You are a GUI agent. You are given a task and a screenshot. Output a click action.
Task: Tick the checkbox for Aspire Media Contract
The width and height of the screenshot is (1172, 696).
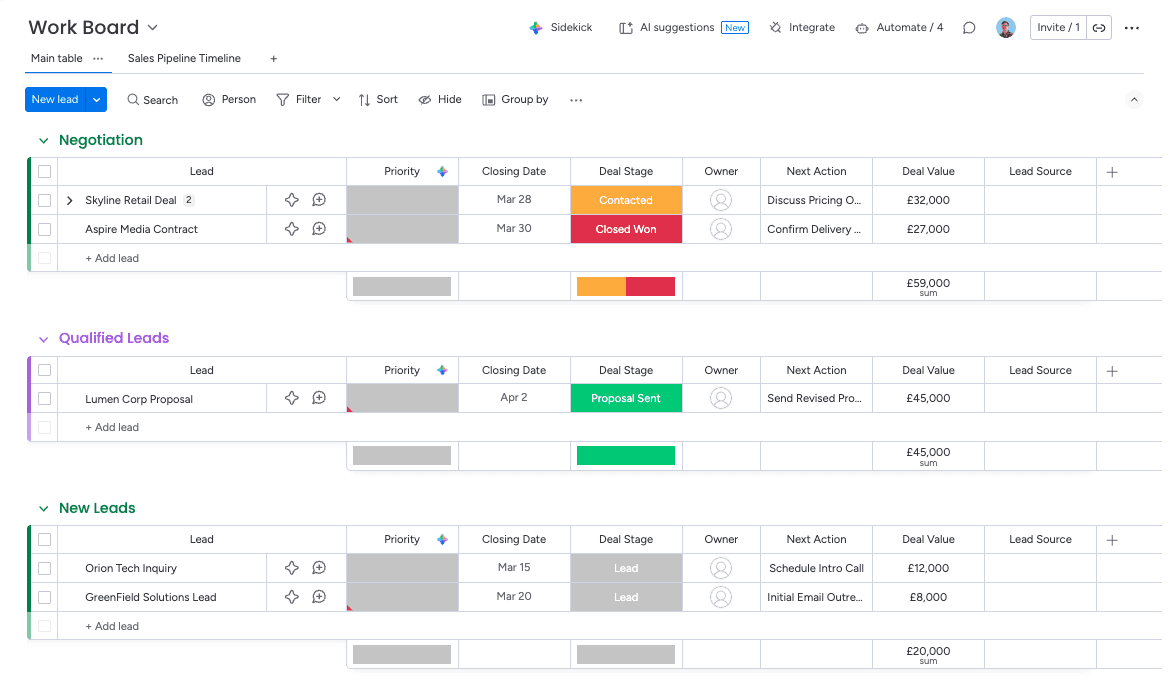pyautogui.click(x=45, y=230)
